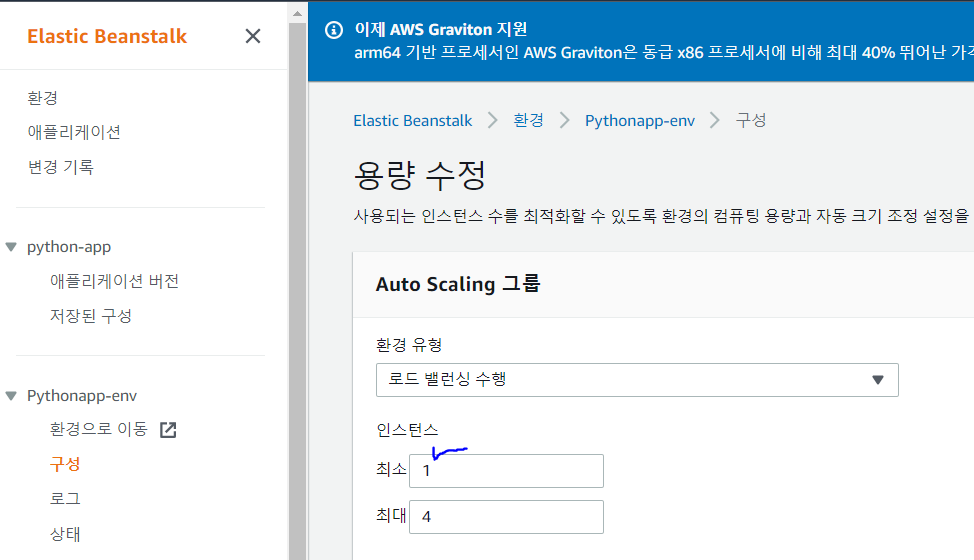The width and height of the screenshot is (974, 560).
Task: Open external link icon next to 환경으로 이동
Action: tap(168, 430)
